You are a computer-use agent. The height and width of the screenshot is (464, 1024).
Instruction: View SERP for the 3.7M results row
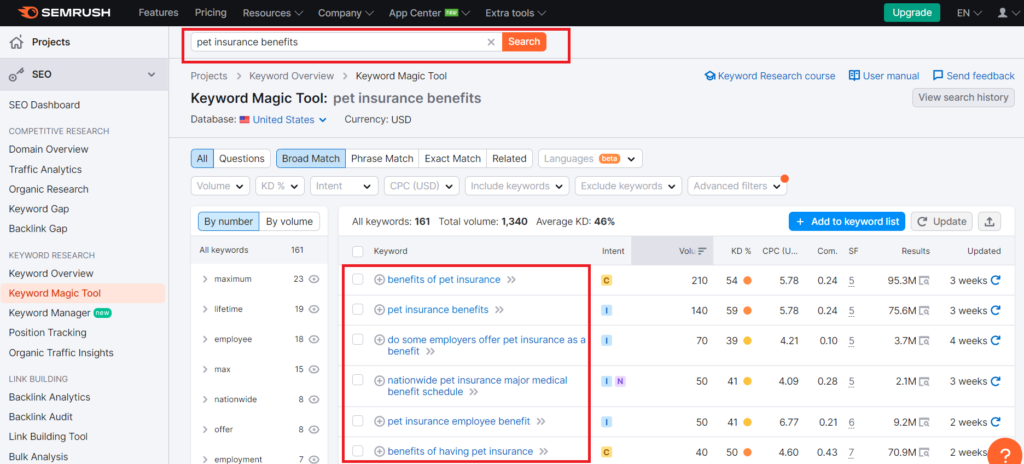tap(924, 340)
